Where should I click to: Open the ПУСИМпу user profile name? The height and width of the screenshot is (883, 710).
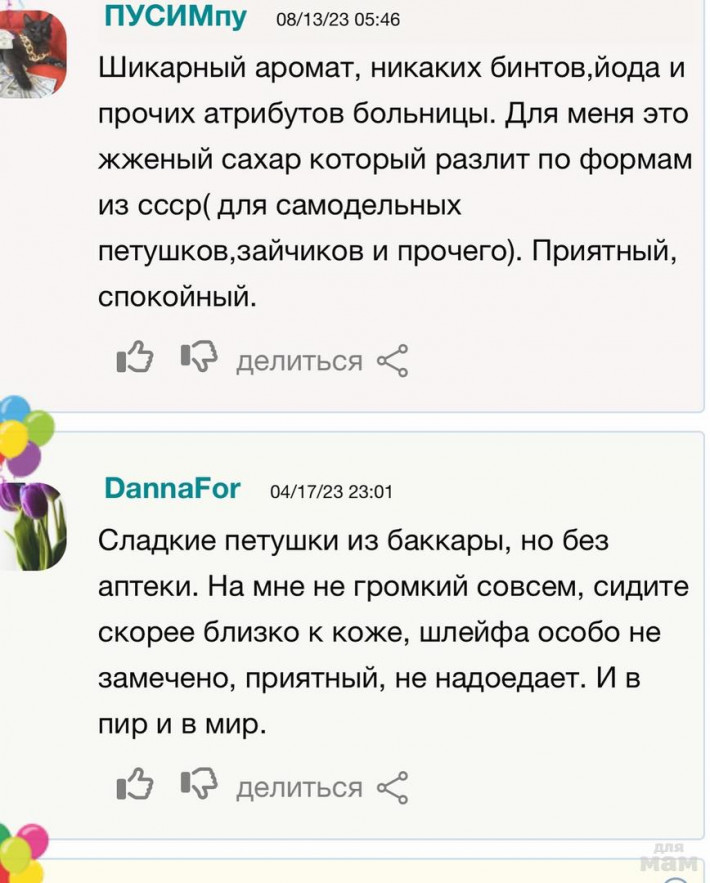(x=176, y=16)
